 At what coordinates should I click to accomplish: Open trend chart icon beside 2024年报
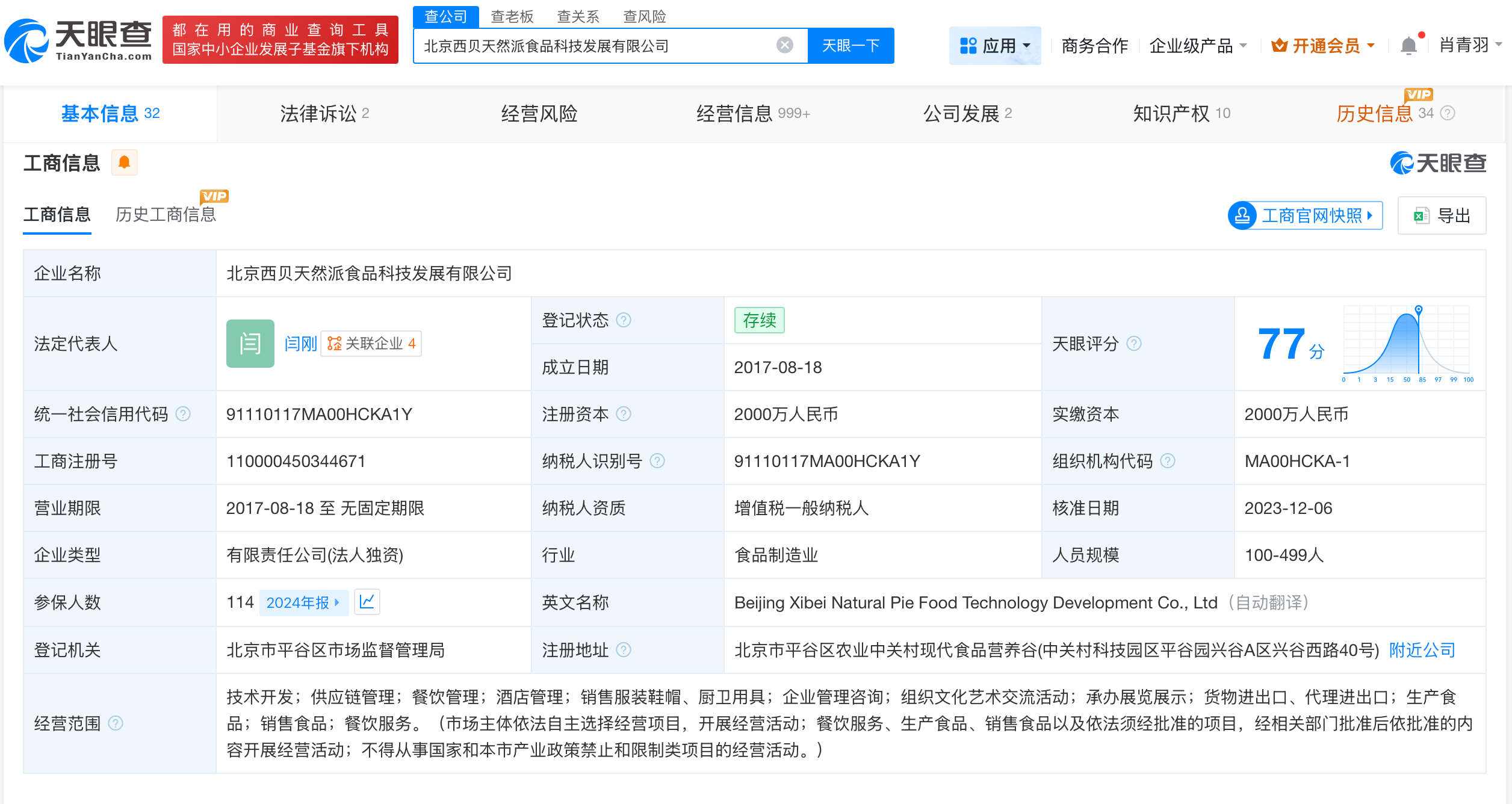(x=368, y=602)
